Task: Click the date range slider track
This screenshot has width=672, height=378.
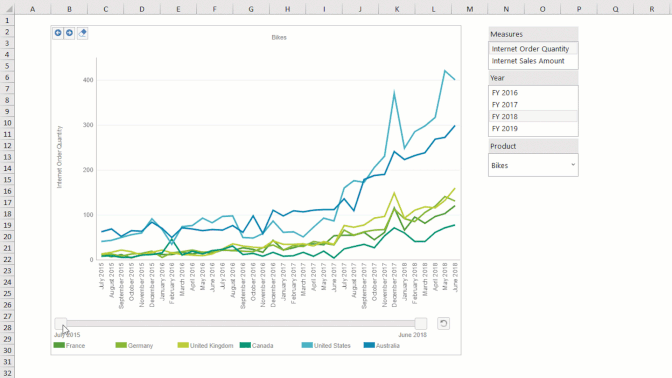Action: click(240, 324)
